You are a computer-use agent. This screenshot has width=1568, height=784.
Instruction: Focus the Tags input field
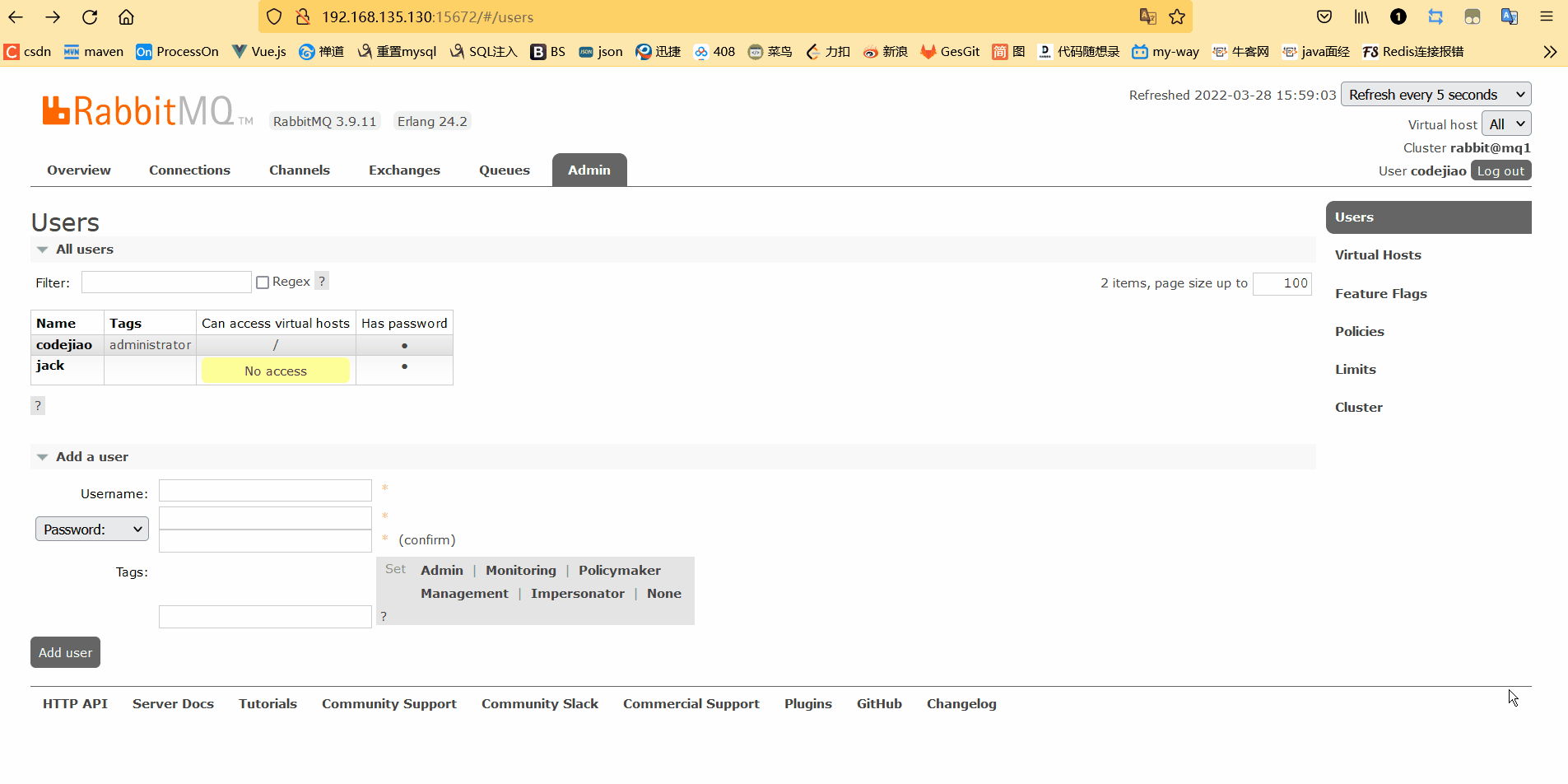coord(265,617)
